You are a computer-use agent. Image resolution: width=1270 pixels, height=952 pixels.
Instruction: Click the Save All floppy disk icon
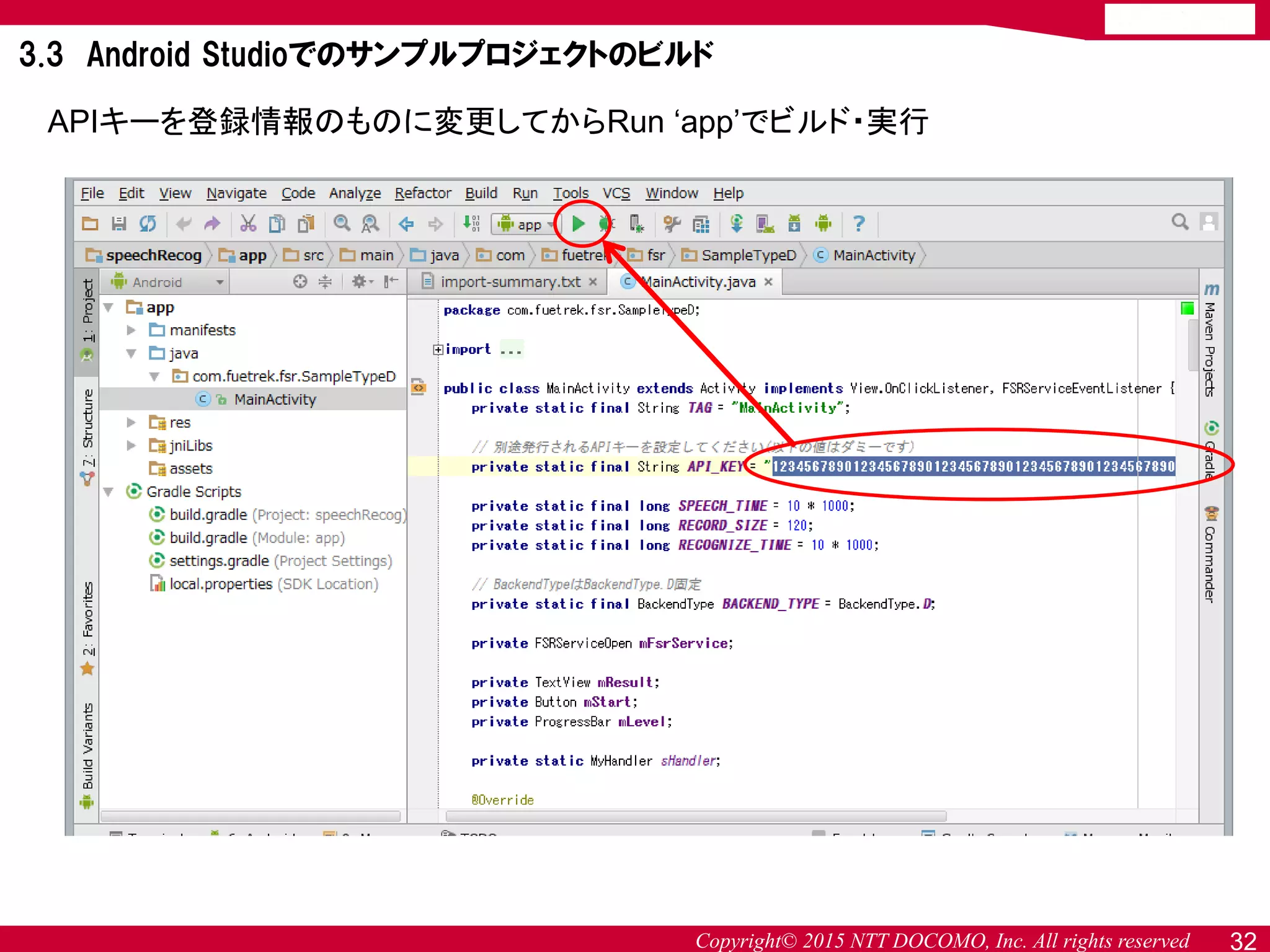point(118,223)
